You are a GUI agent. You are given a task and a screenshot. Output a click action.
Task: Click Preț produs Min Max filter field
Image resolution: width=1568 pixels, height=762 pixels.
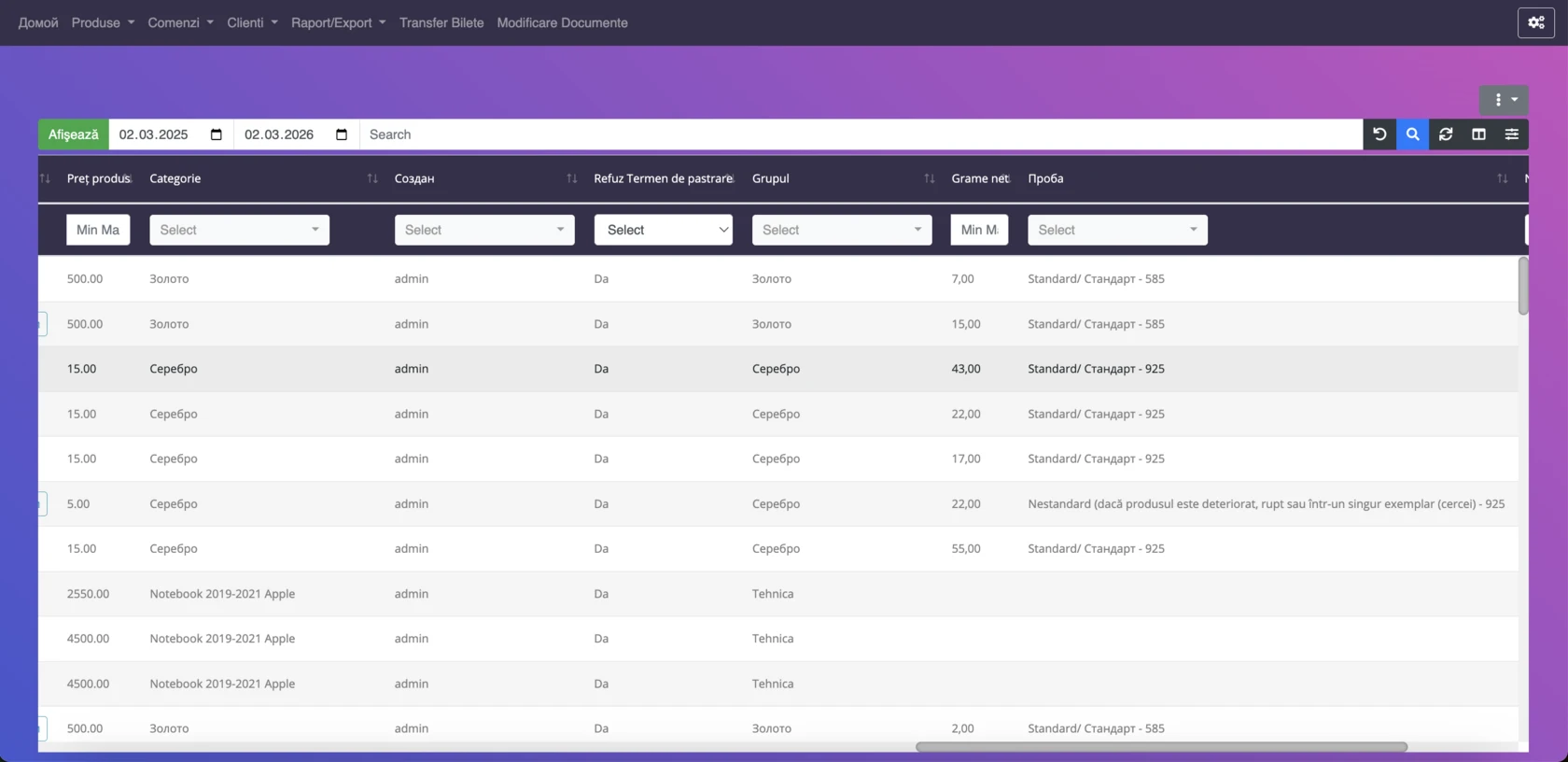point(98,230)
